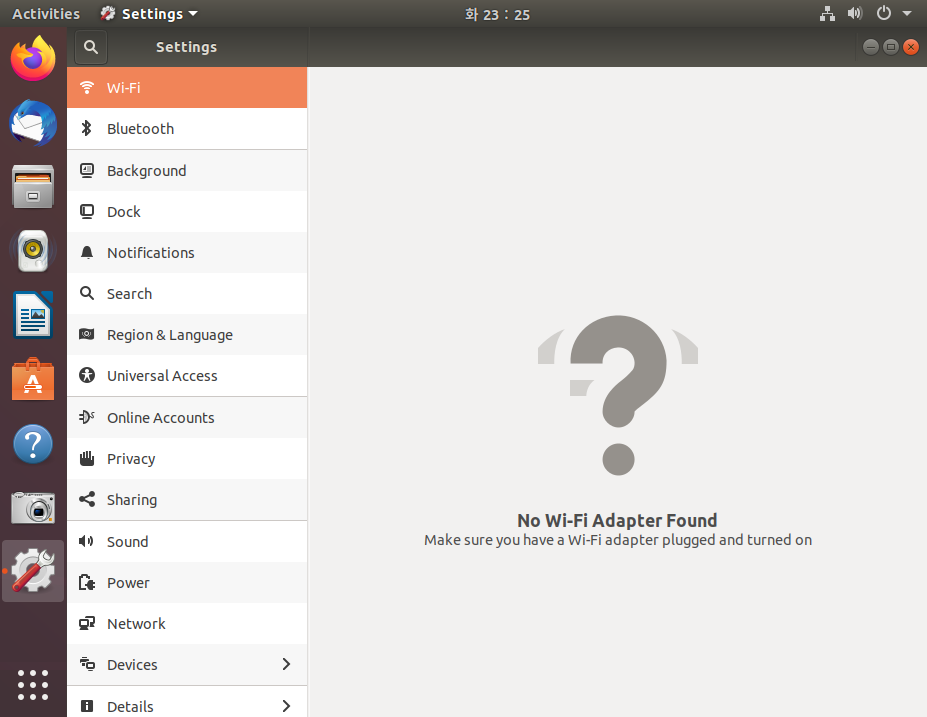The width and height of the screenshot is (927, 717).
Task: Open Files manager from the dock
Action: (33, 187)
